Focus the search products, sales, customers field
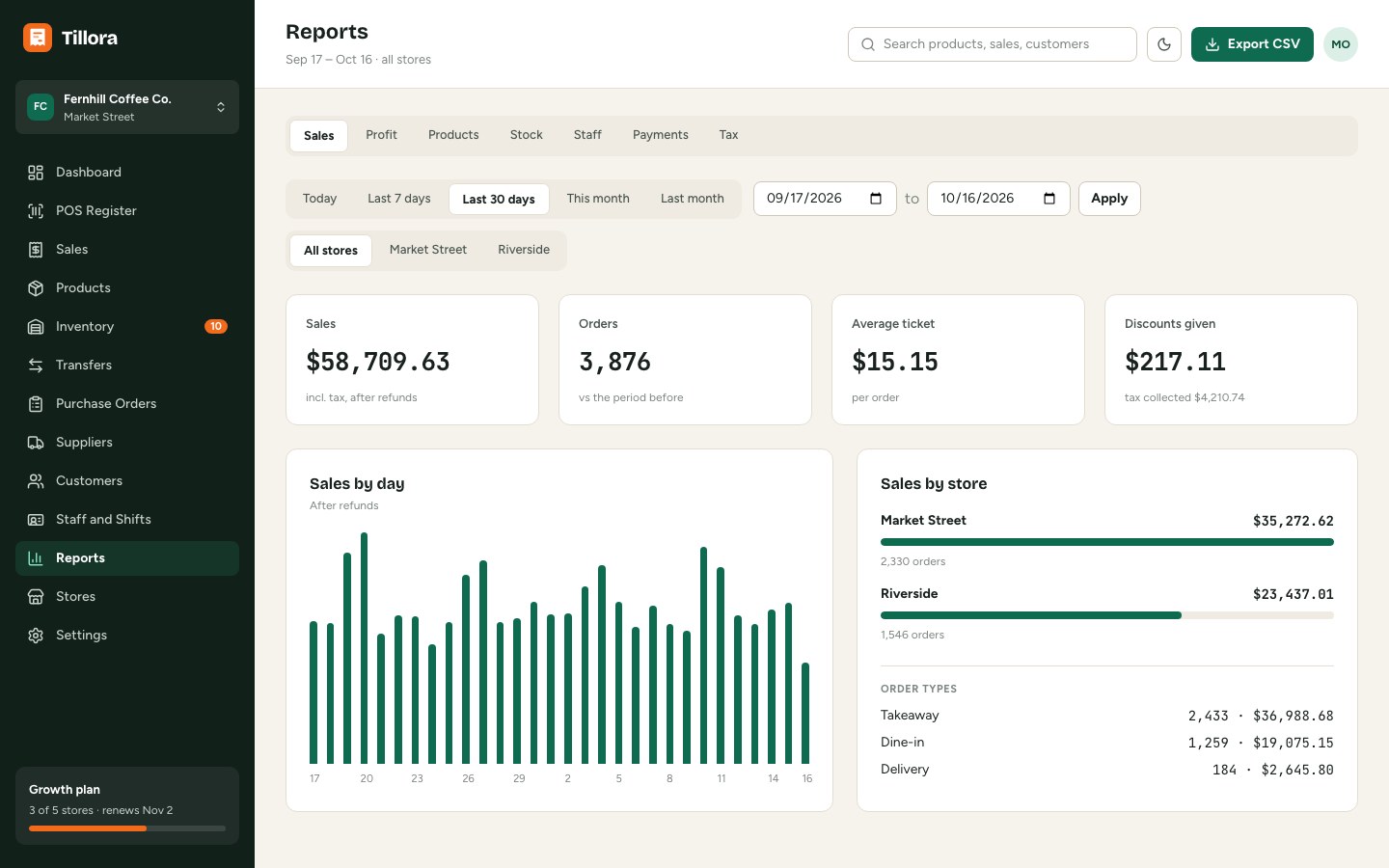 [x=993, y=44]
